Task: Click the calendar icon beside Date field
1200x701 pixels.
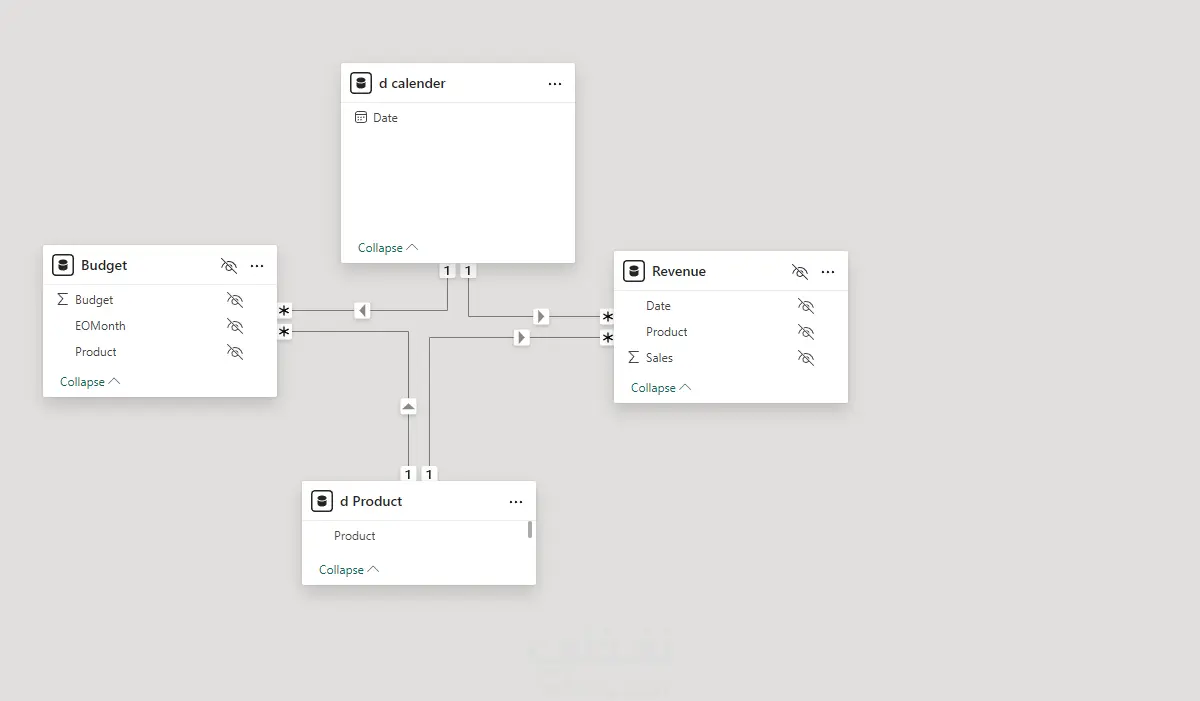Action: tap(361, 118)
